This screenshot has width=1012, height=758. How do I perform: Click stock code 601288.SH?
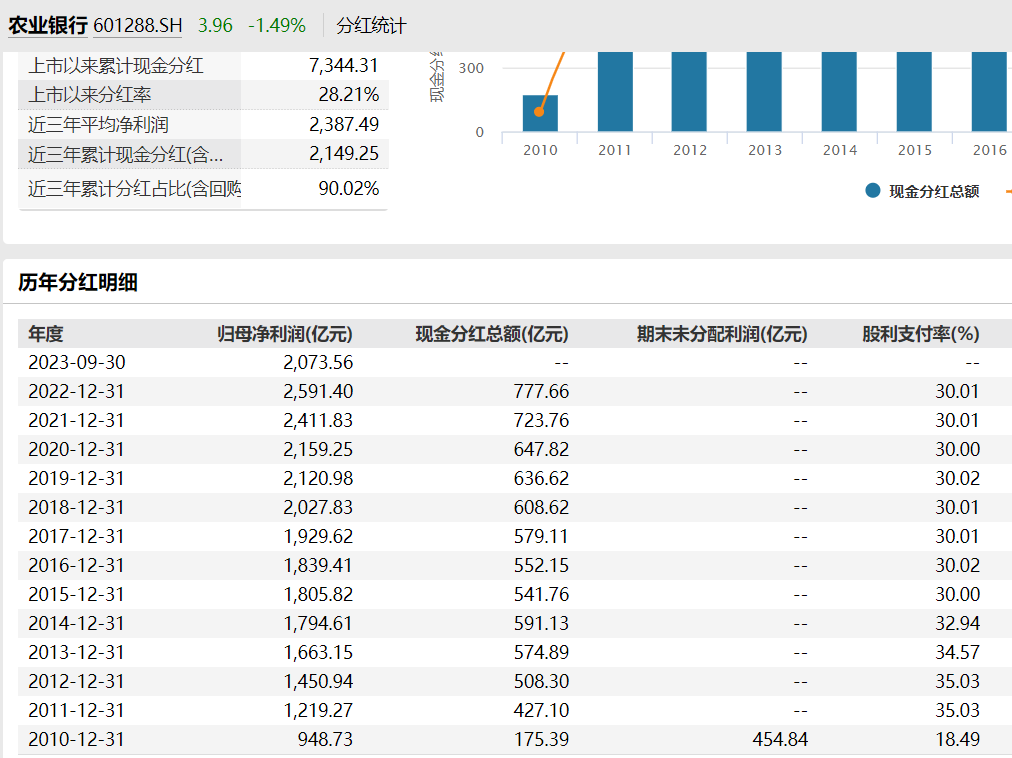point(137,26)
